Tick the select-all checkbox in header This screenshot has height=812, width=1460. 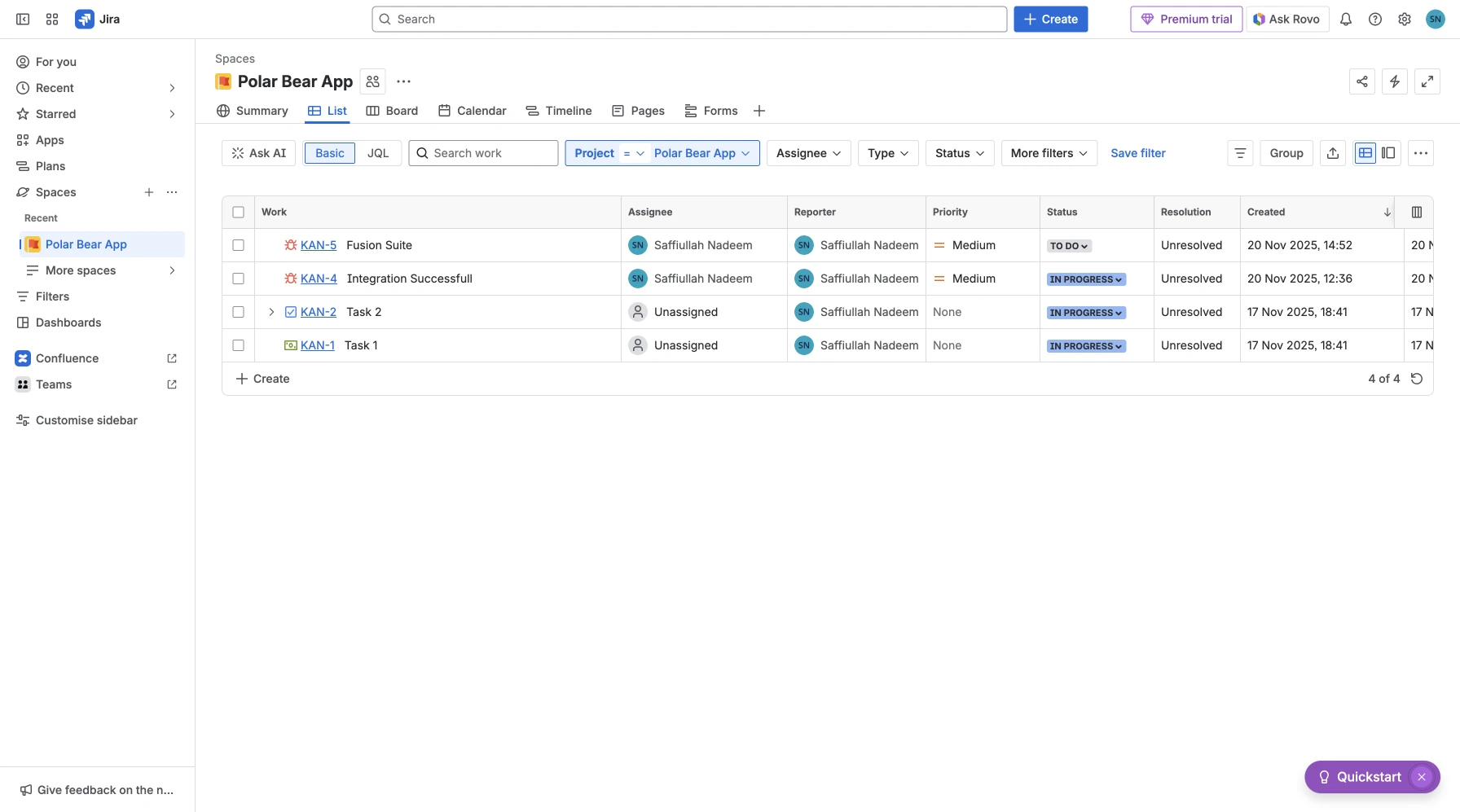(239, 213)
